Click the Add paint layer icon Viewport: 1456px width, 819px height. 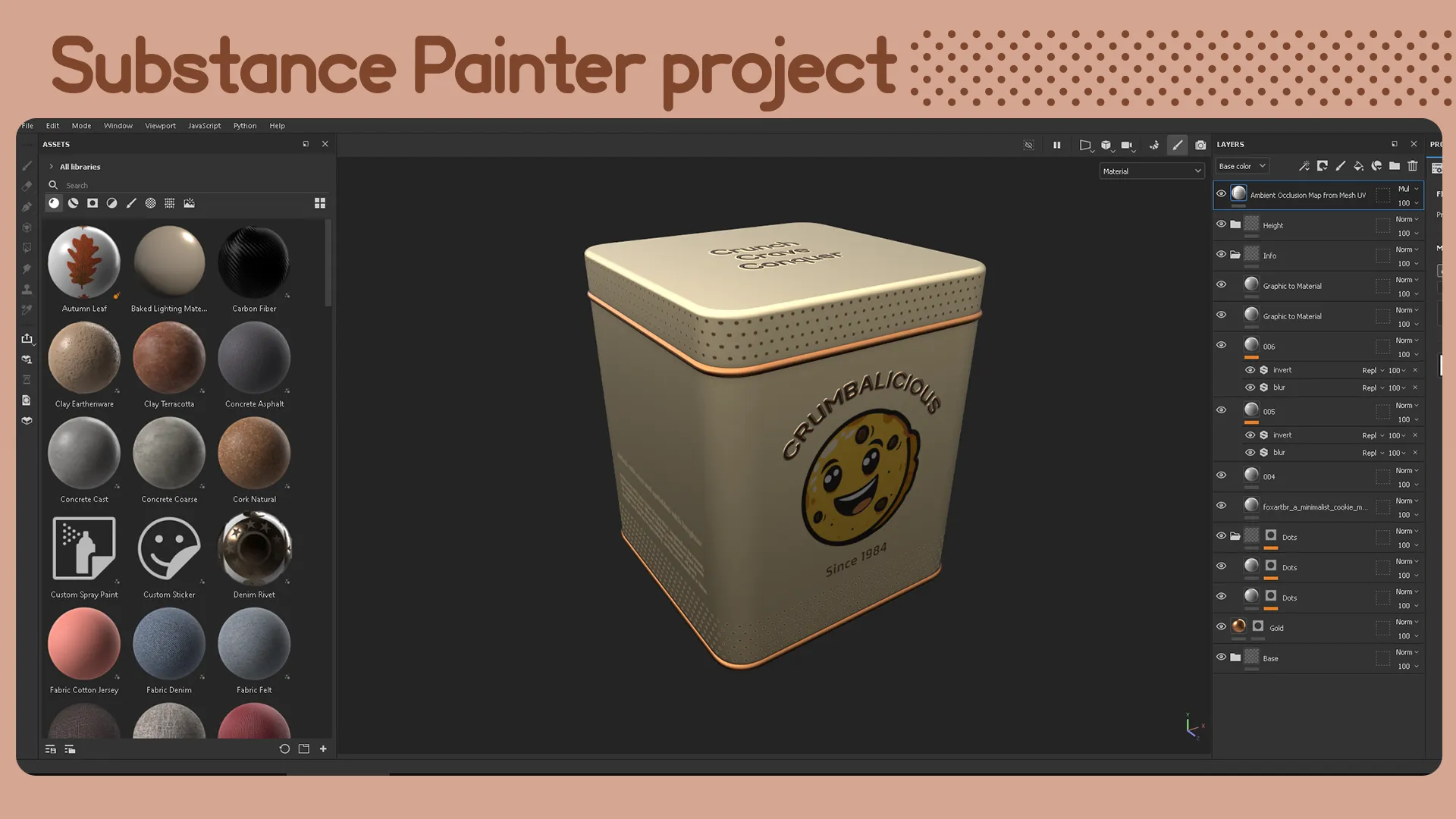coord(1341,165)
